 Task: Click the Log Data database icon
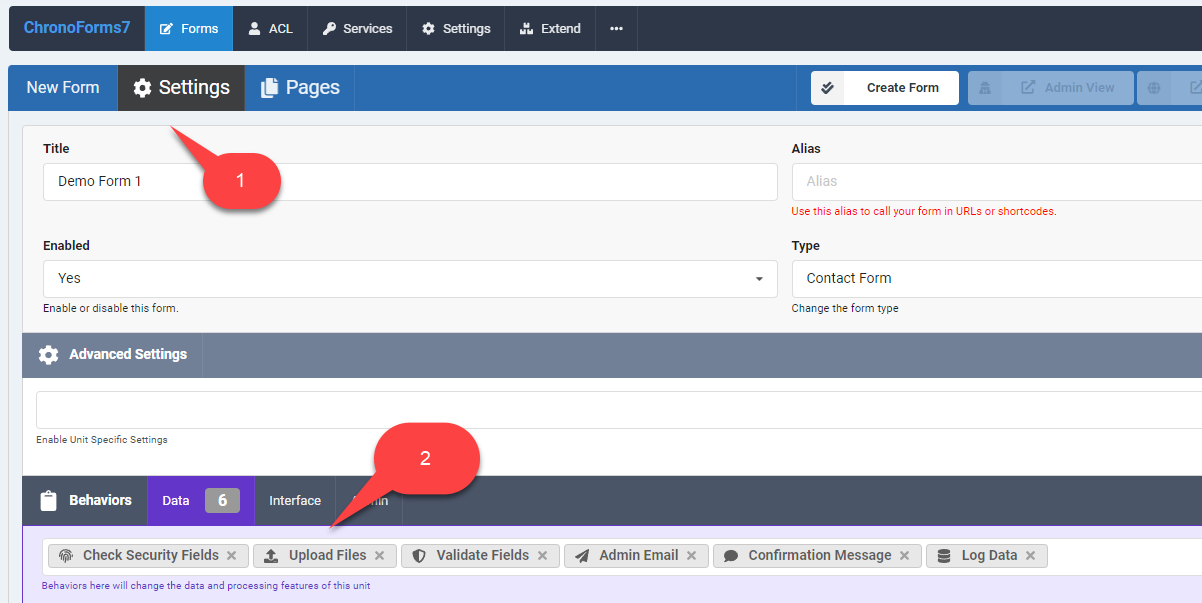(944, 556)
